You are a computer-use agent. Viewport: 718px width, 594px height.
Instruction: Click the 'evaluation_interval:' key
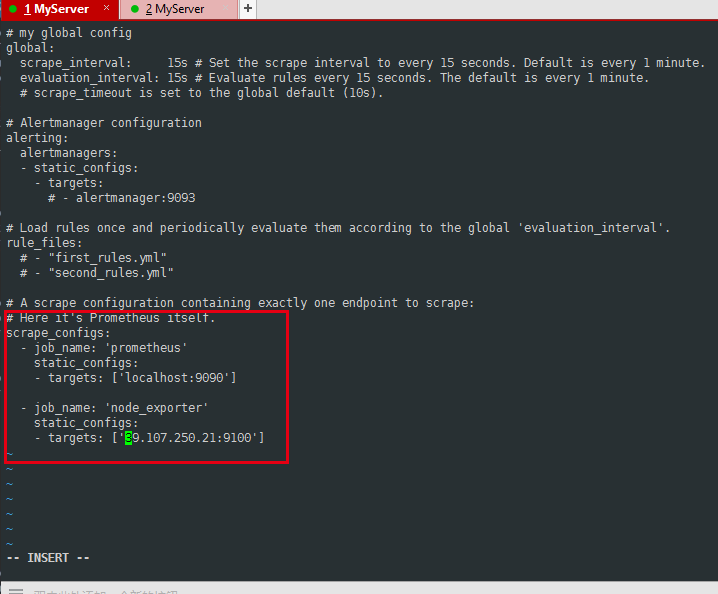(x=89, y=78)
